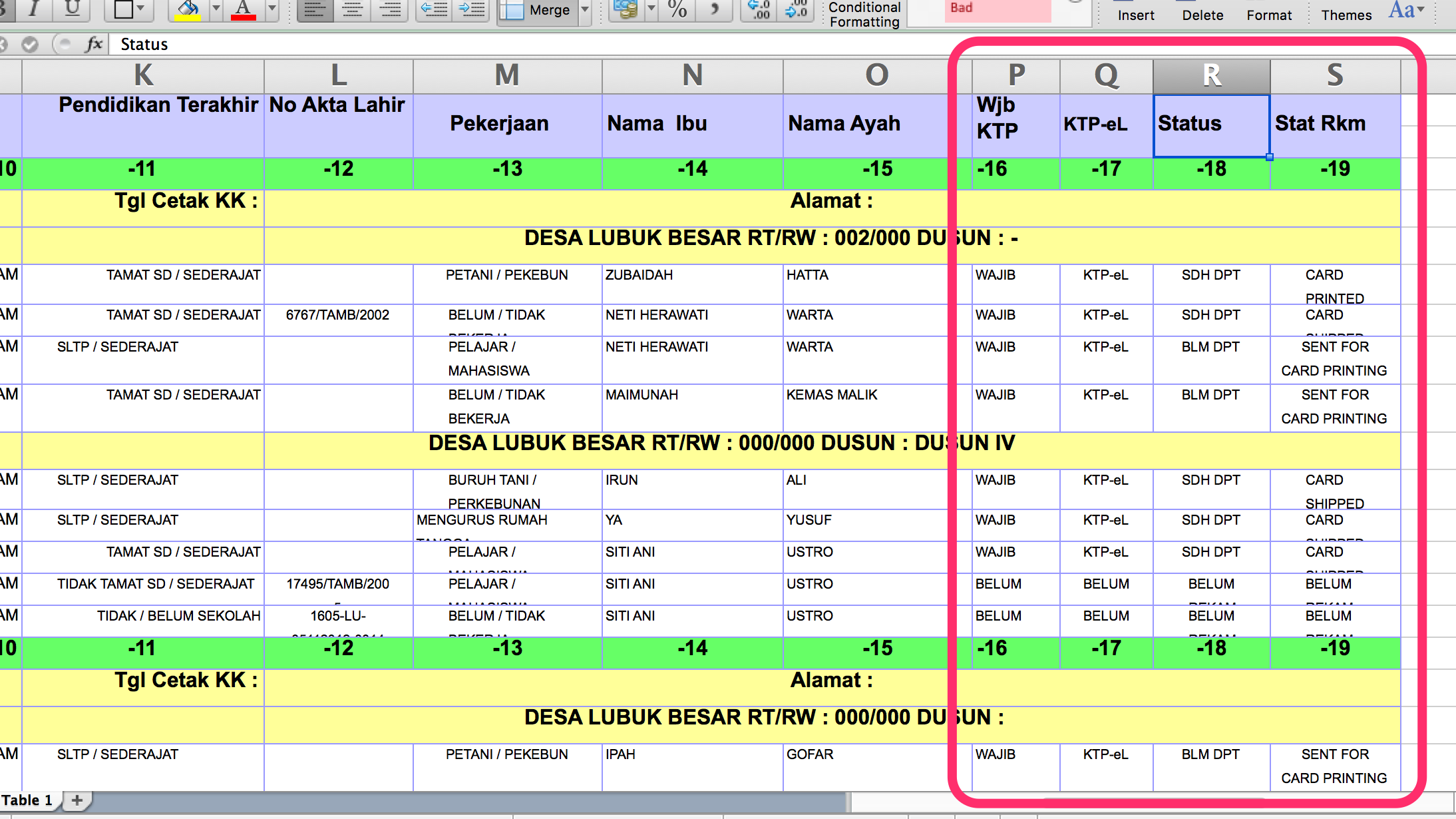Toggle underline formatting

(x=71, y=7)
